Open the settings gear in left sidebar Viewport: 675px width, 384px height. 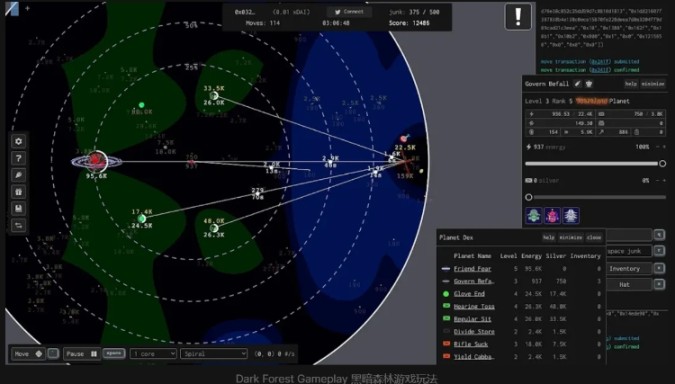click(x=19, y=141)
